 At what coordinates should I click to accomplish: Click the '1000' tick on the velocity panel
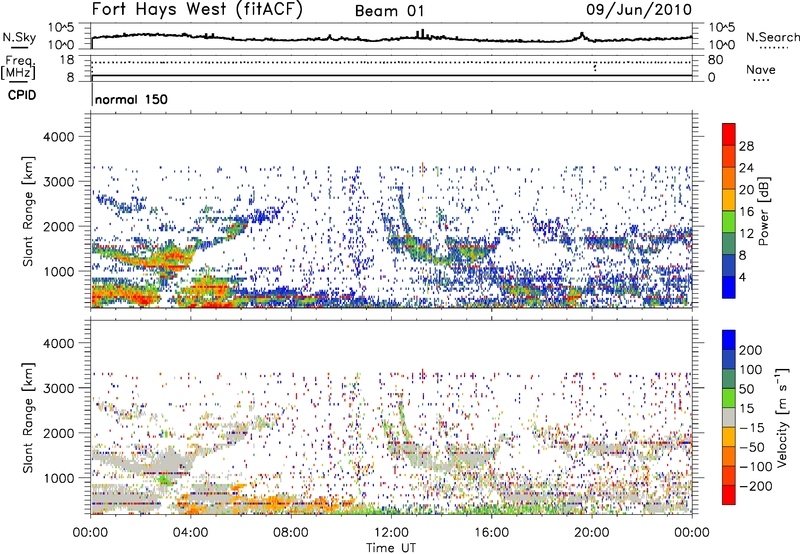(x=59, y=478)
